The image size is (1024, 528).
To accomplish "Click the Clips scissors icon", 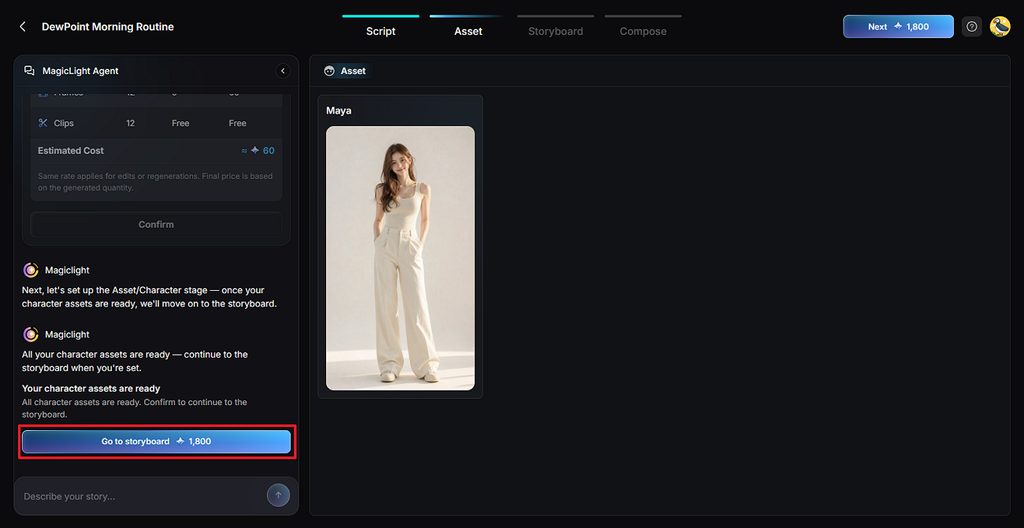I will coord(43,123).
